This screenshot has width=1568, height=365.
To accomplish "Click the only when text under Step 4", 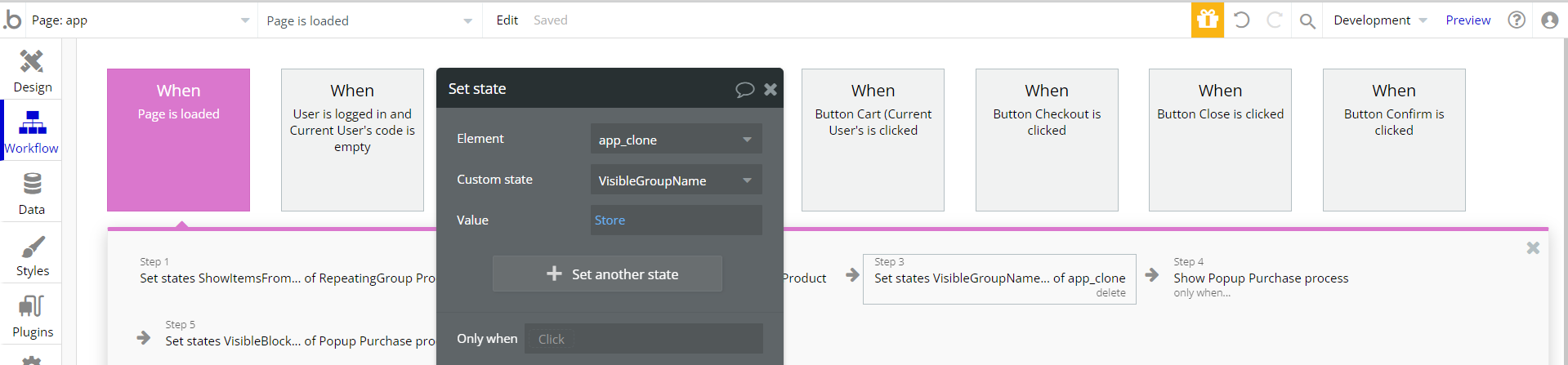I will (1202, 293).
